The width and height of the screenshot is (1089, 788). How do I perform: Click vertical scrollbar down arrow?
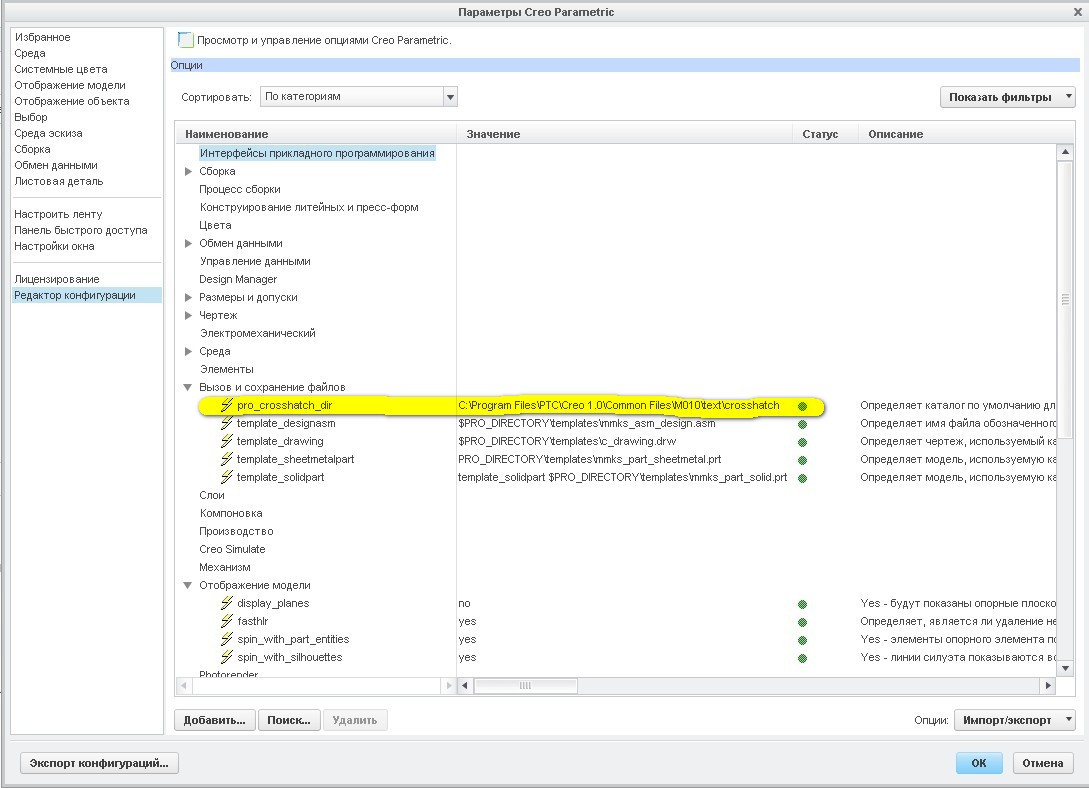(x=1065, y=669)
